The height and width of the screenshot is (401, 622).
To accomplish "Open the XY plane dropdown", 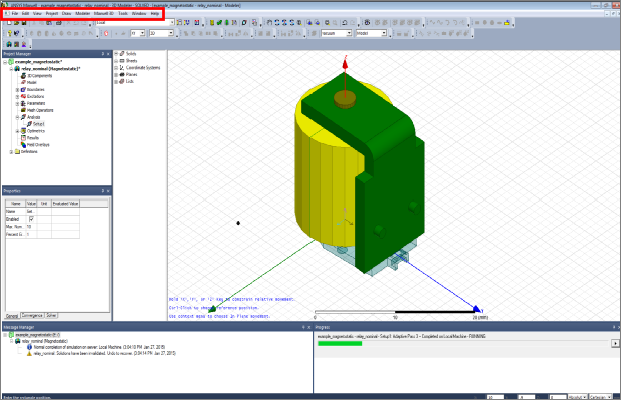I will (142, 33).
